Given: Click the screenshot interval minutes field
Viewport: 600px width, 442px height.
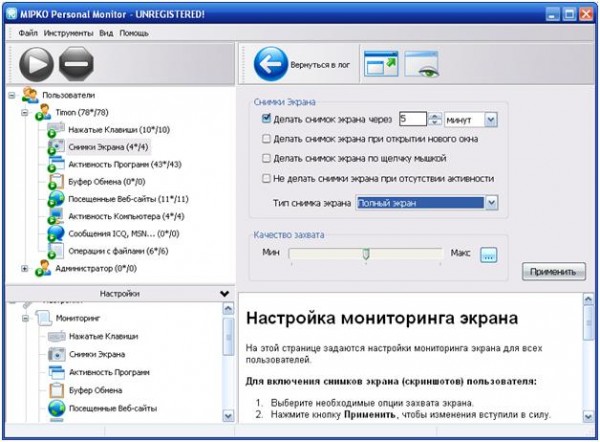Looking at the screenshot, I should click(x=412, y=119).
